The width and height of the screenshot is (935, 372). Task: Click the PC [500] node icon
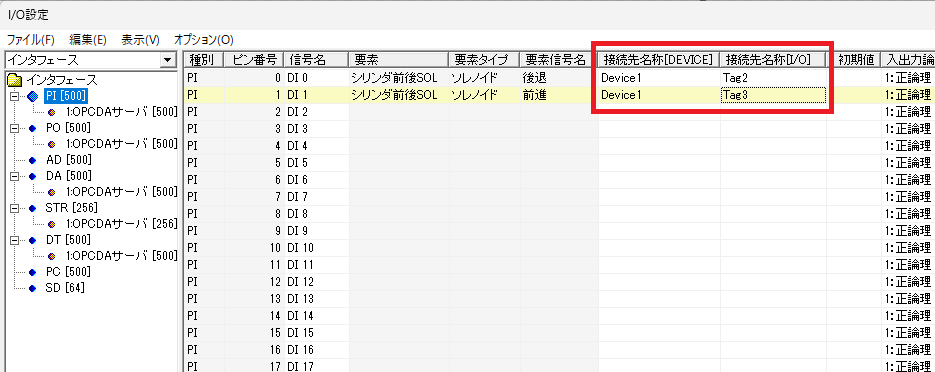point(33,272)
